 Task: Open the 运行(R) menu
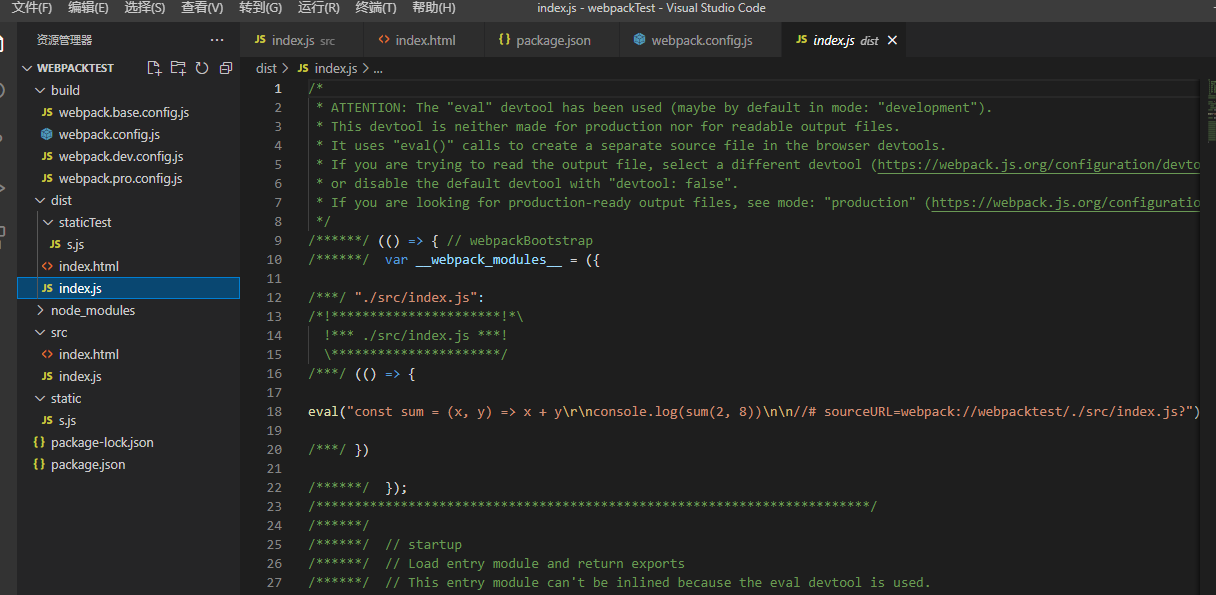pyautogui.click(x=319, y=8)
